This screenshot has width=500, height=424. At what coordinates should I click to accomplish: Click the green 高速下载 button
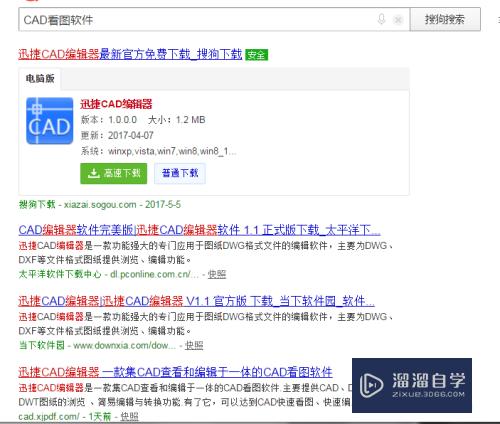point(113,173)
